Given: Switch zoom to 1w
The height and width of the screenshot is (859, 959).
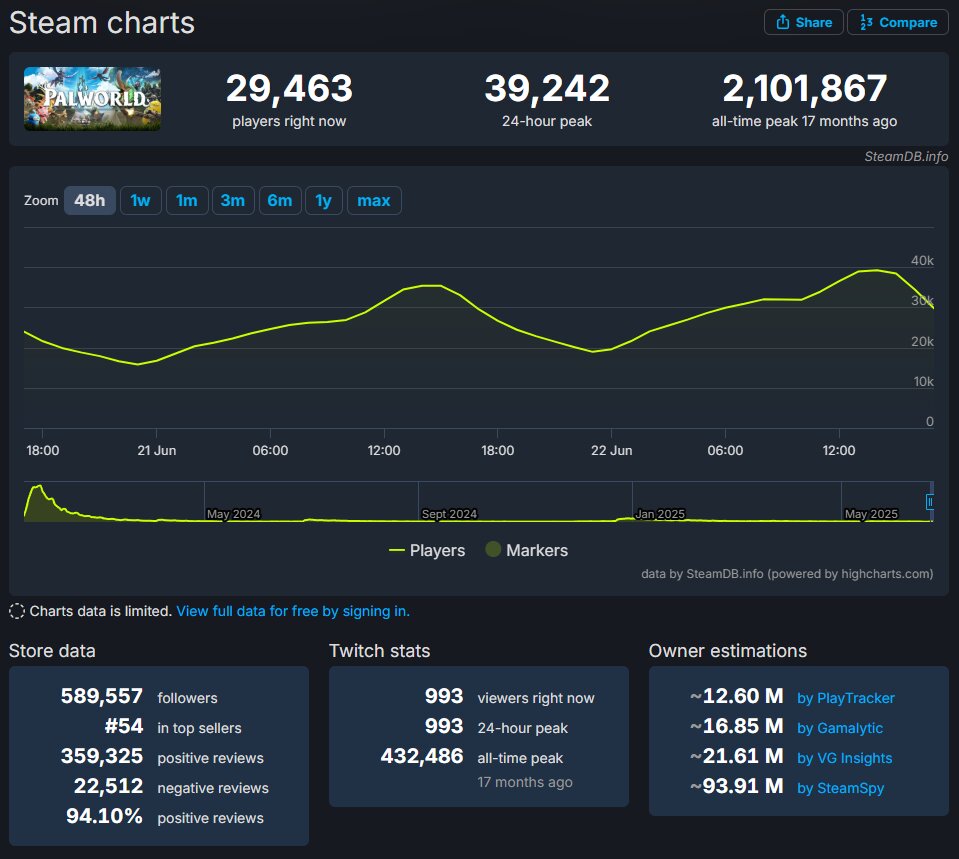Looking at the screenshot, I should click(x=141, y=201).
